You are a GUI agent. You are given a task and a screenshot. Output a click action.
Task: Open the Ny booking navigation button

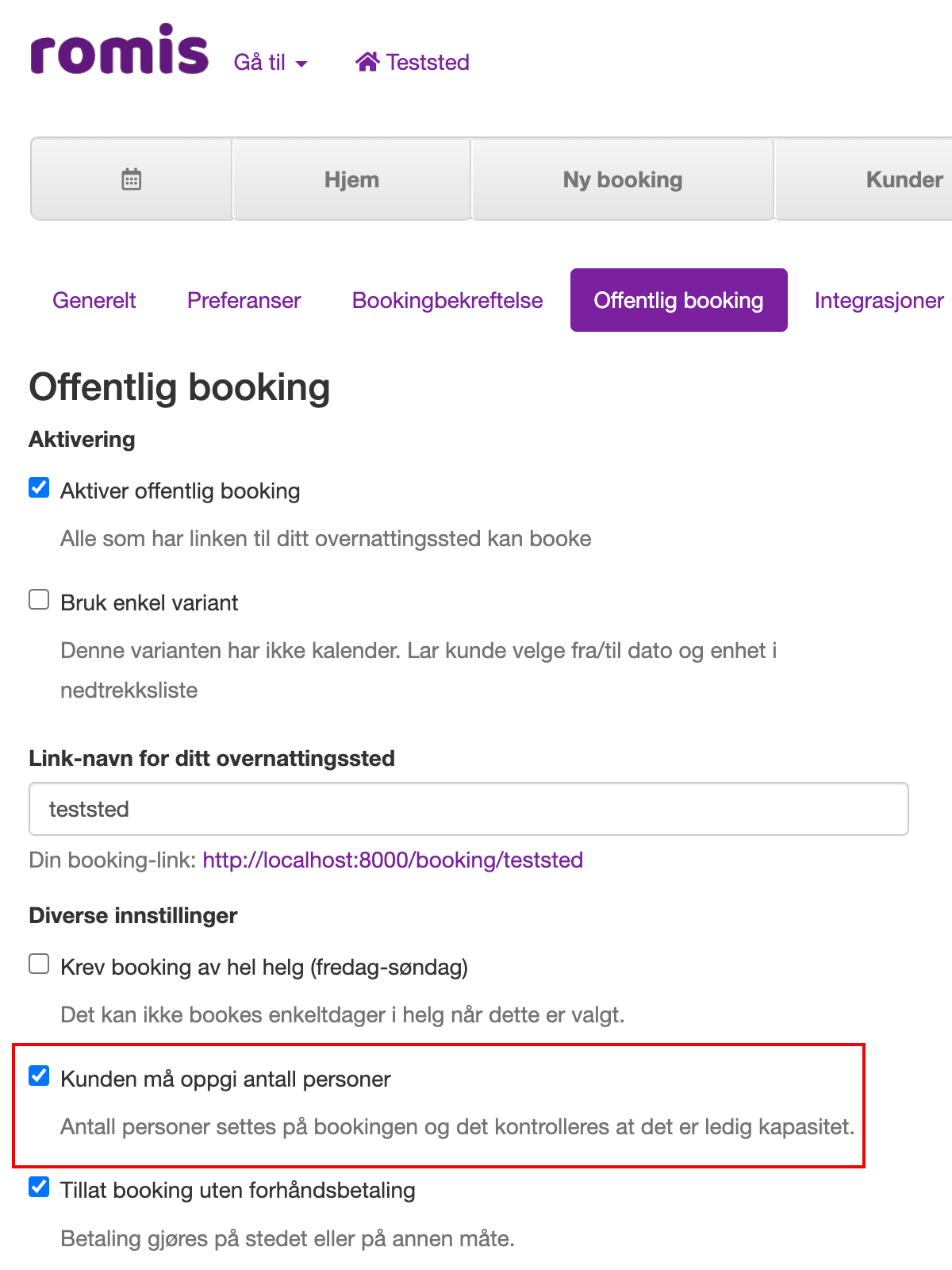coord(623,179)
